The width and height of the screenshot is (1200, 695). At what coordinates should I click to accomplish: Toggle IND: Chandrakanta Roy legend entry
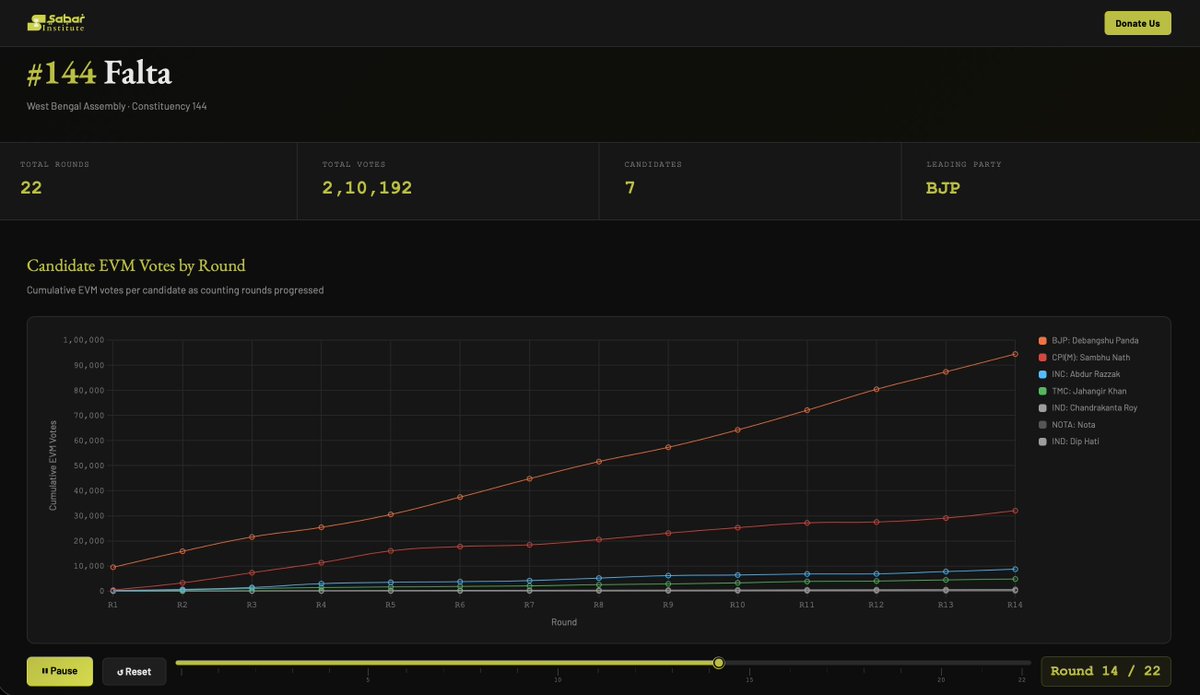click(1087, 408)
